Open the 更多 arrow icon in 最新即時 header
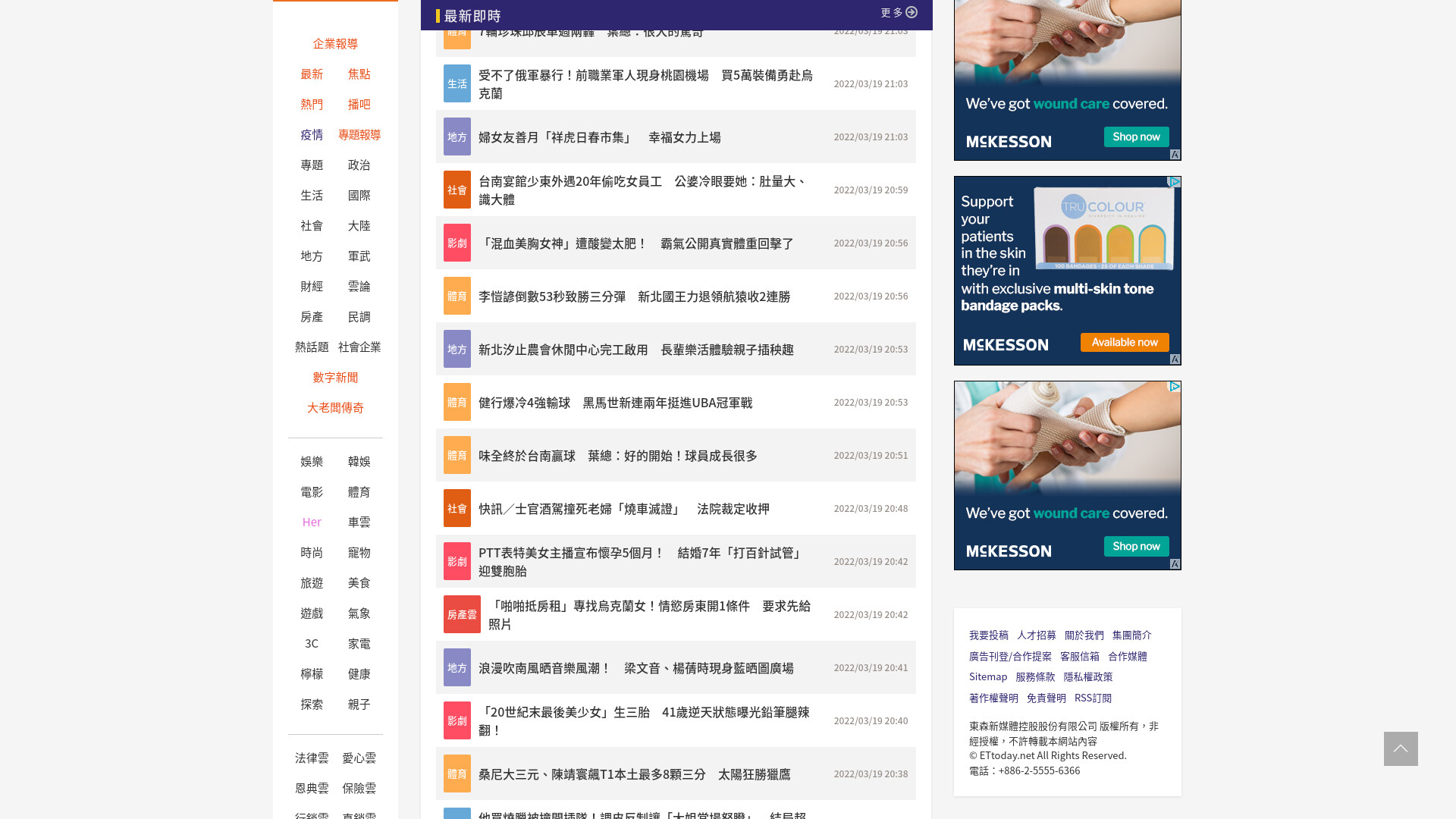The height and width of the screenshot is (819, 1456). tap(912, 12)
